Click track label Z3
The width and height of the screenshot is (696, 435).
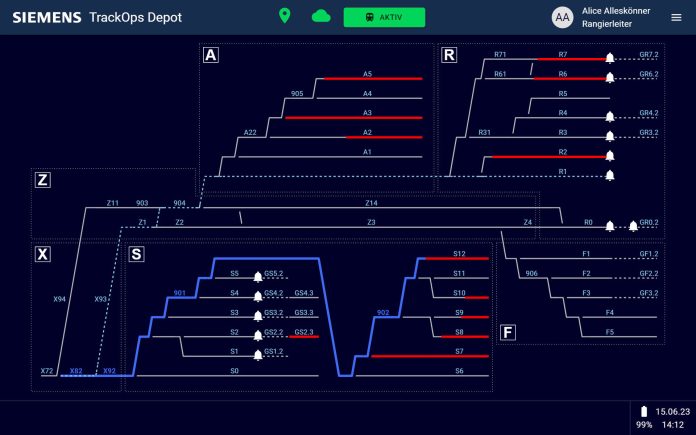pyautogui.click(x=371, y=222)
